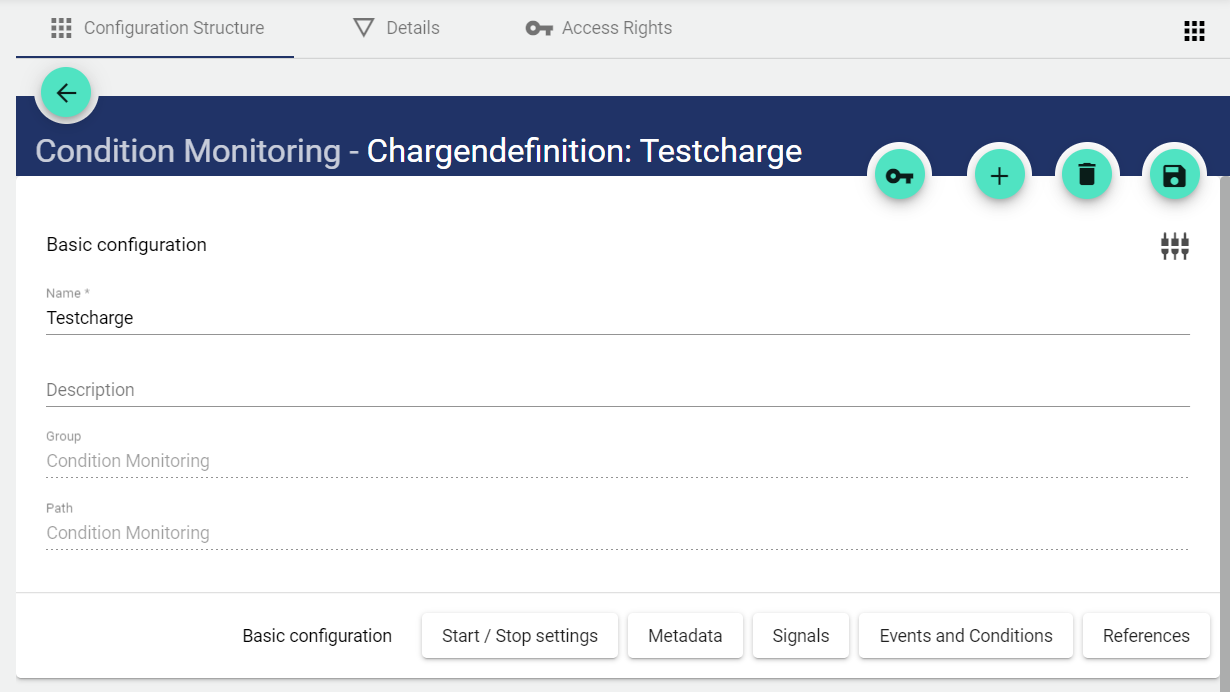This screenshot has height=692, width=1230.
Task: Open the apps grid menu at top right
Action: coord(1194,31)
